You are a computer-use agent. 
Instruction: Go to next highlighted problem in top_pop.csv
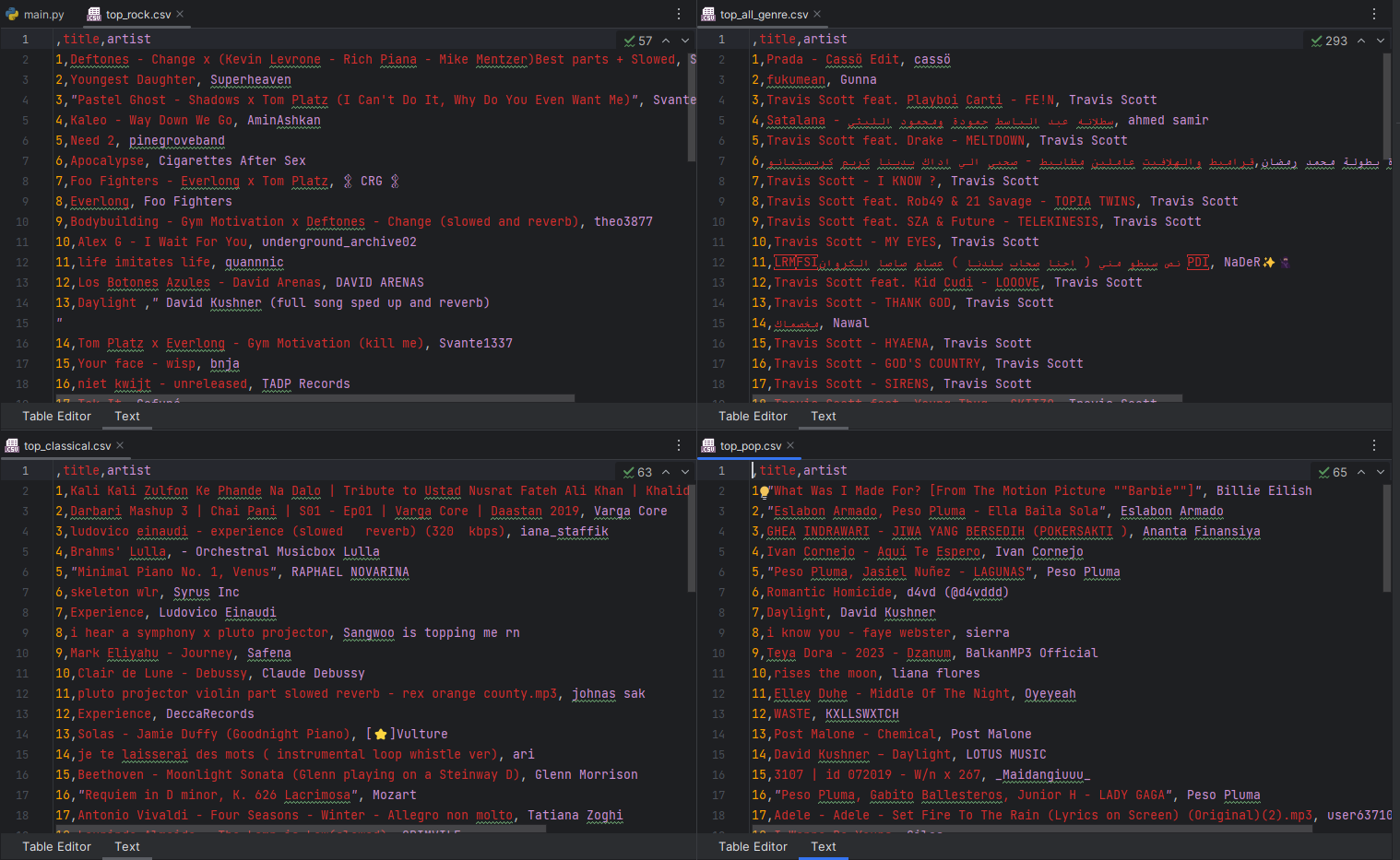[1381, 472]
